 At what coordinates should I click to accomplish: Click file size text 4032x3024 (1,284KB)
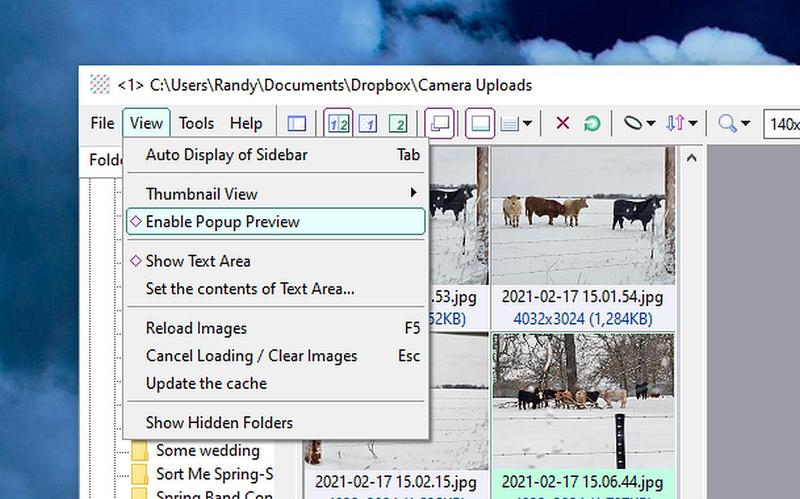point(583,319)
